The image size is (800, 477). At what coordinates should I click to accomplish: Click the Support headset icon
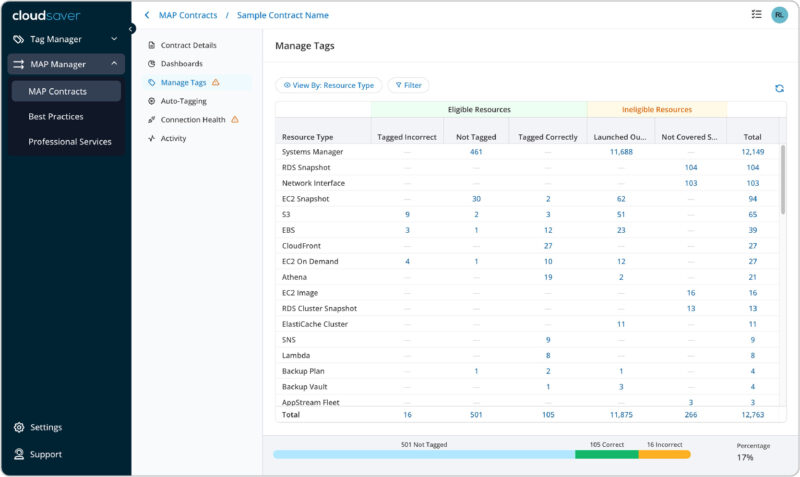(19, 454)
